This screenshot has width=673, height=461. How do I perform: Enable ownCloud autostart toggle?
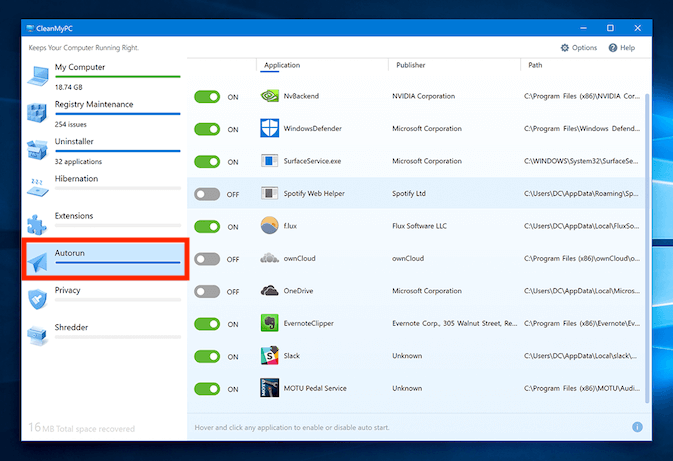(x=207, y=259)
